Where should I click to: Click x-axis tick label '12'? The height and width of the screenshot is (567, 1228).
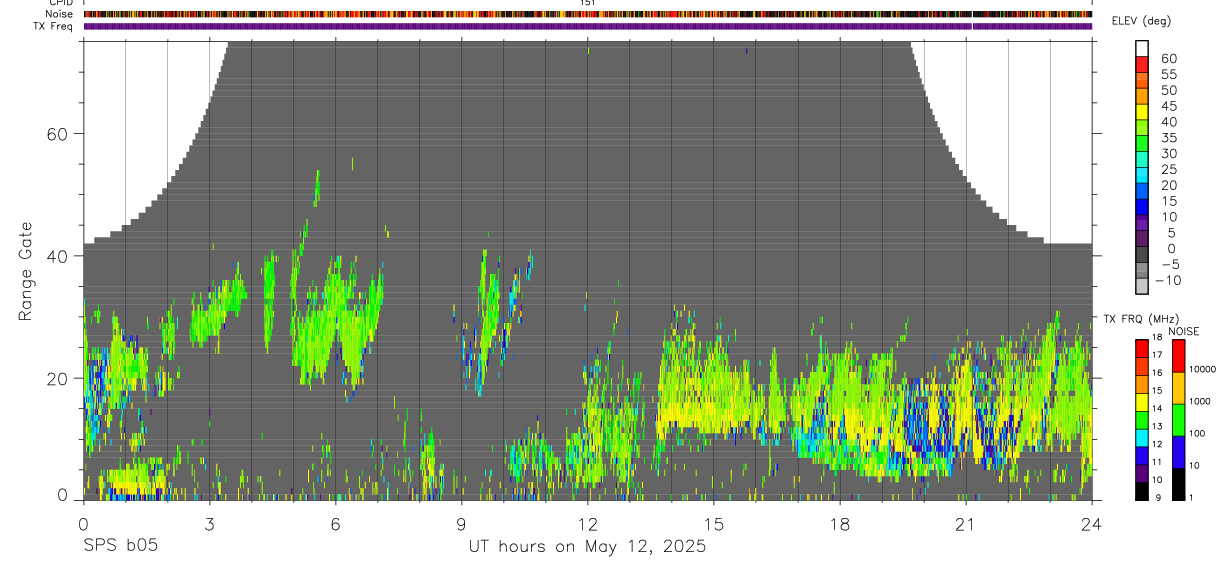[x=587, y=523]
